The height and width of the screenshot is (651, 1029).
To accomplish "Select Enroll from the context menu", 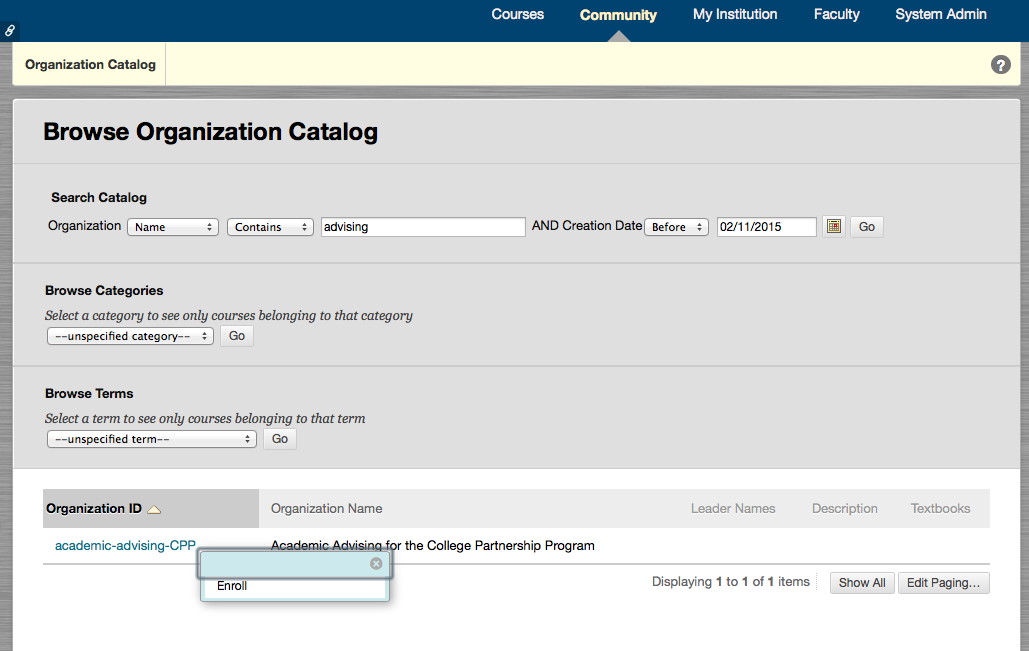I will tap(232, 586).
